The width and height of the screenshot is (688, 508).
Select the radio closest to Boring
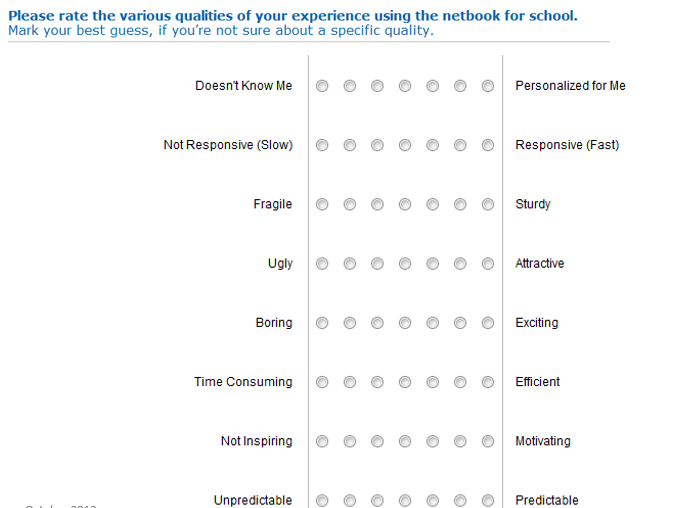322,323
